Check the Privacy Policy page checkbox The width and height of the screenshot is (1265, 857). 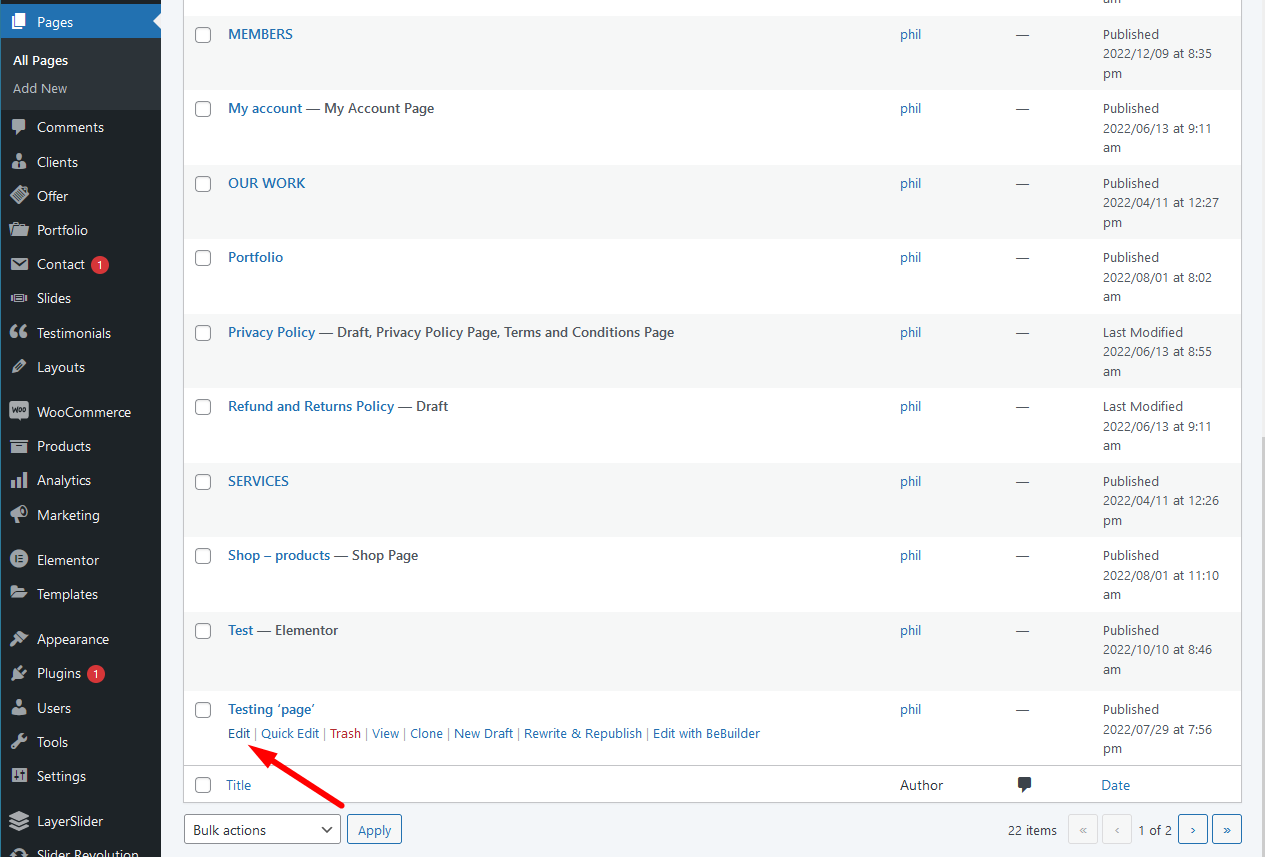coord(203,333)
